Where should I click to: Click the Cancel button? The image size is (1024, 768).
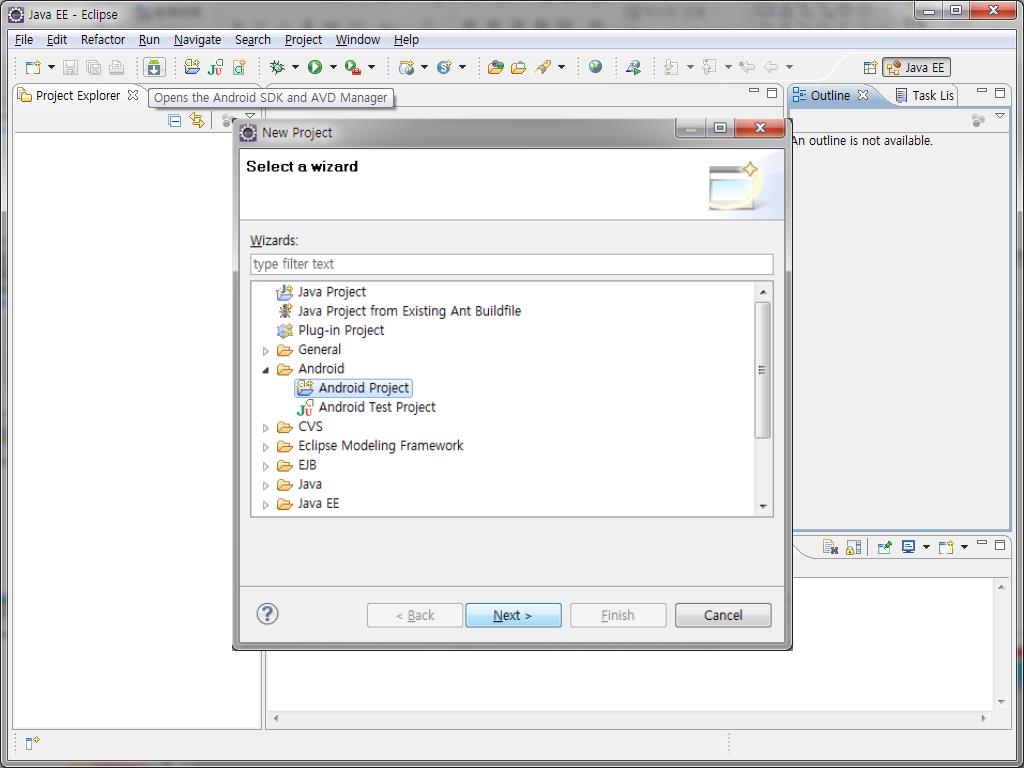click(723, 615)
